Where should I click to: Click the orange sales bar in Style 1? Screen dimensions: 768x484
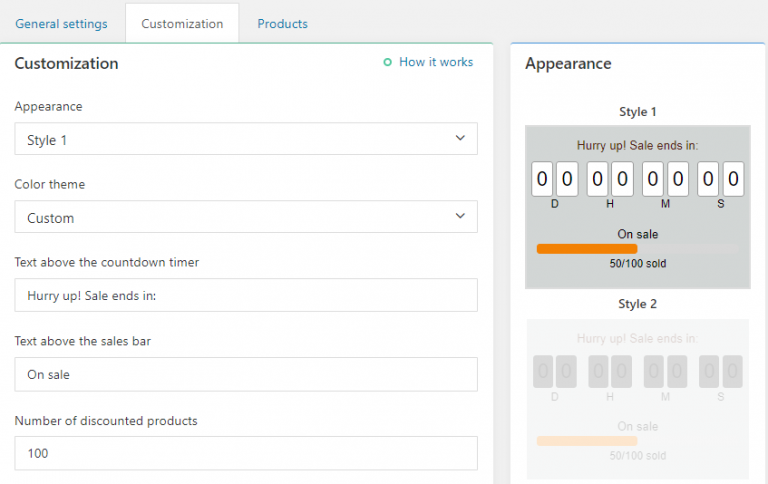tap(587, 249)
